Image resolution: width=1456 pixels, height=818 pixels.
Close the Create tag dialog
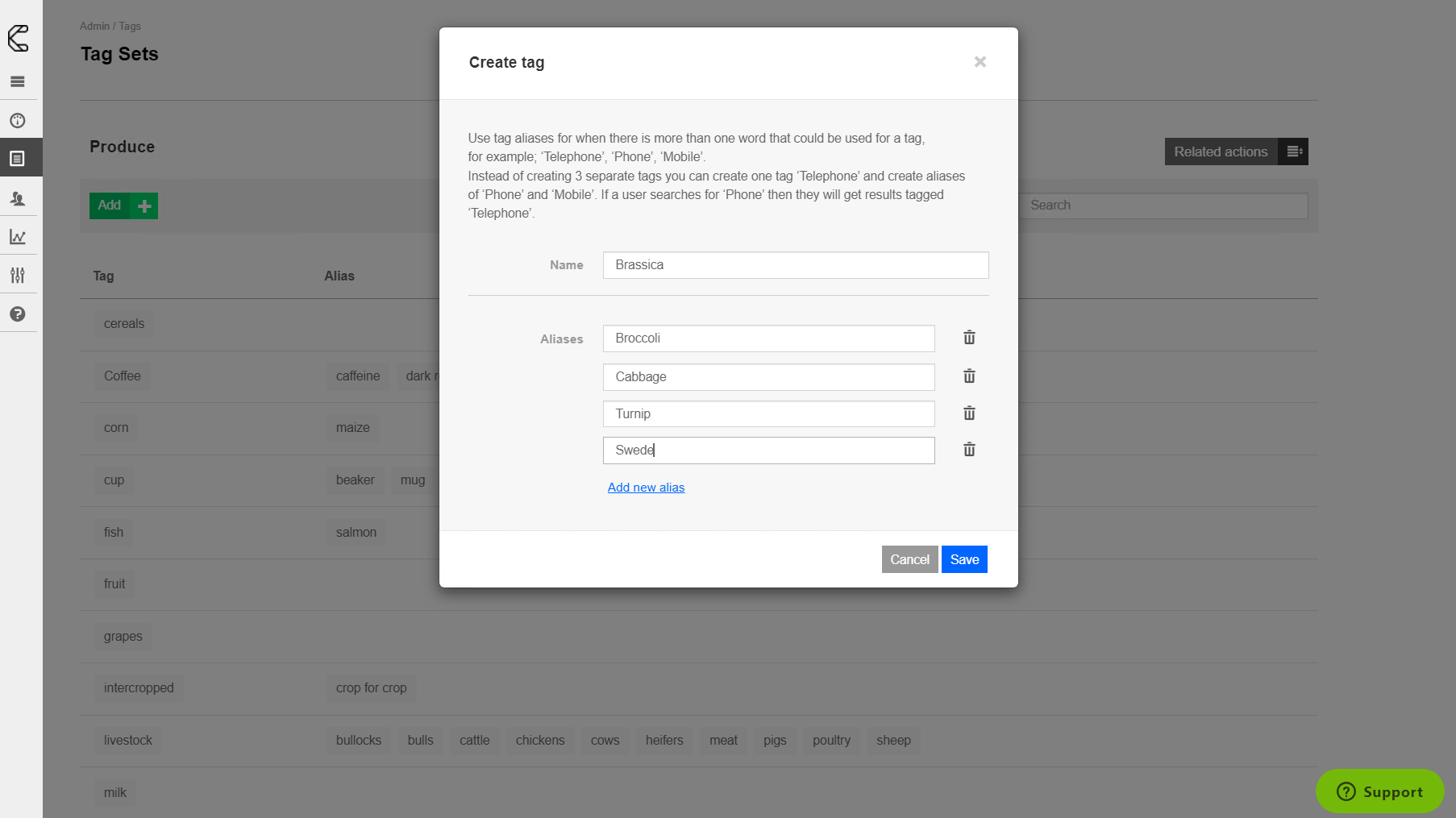[x=980, y=62]
